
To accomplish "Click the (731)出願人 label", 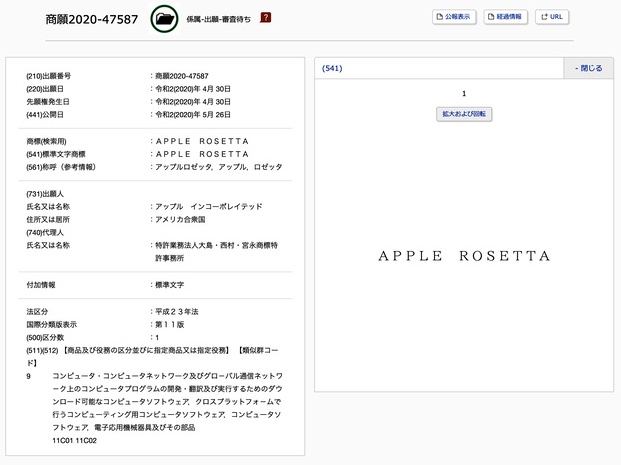I will (x=45, y=194).
